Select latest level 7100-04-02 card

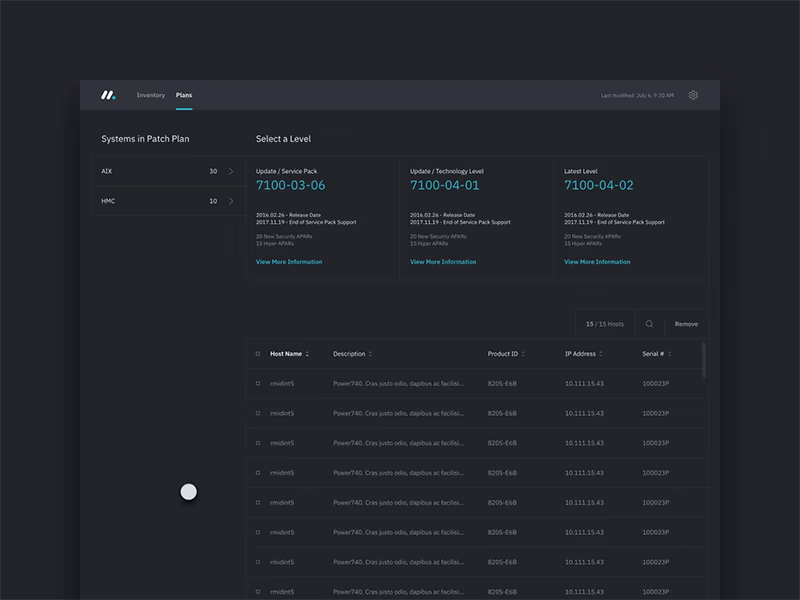[631, 218]
